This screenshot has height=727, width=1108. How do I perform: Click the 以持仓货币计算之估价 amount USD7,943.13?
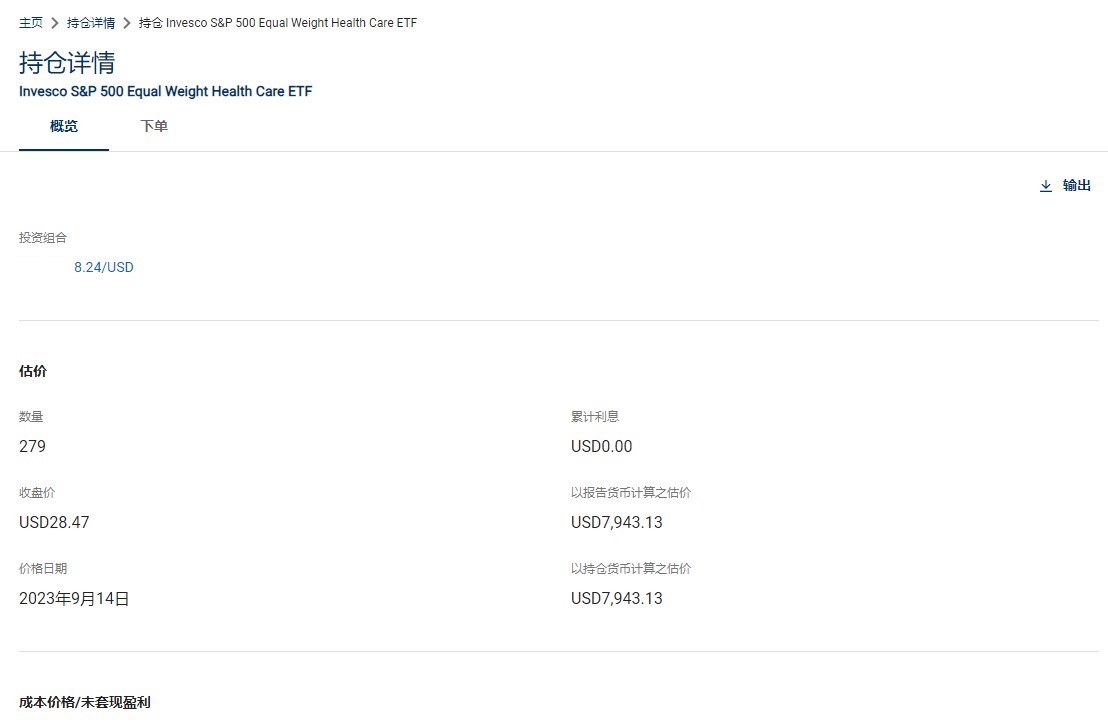click(617, 598)
